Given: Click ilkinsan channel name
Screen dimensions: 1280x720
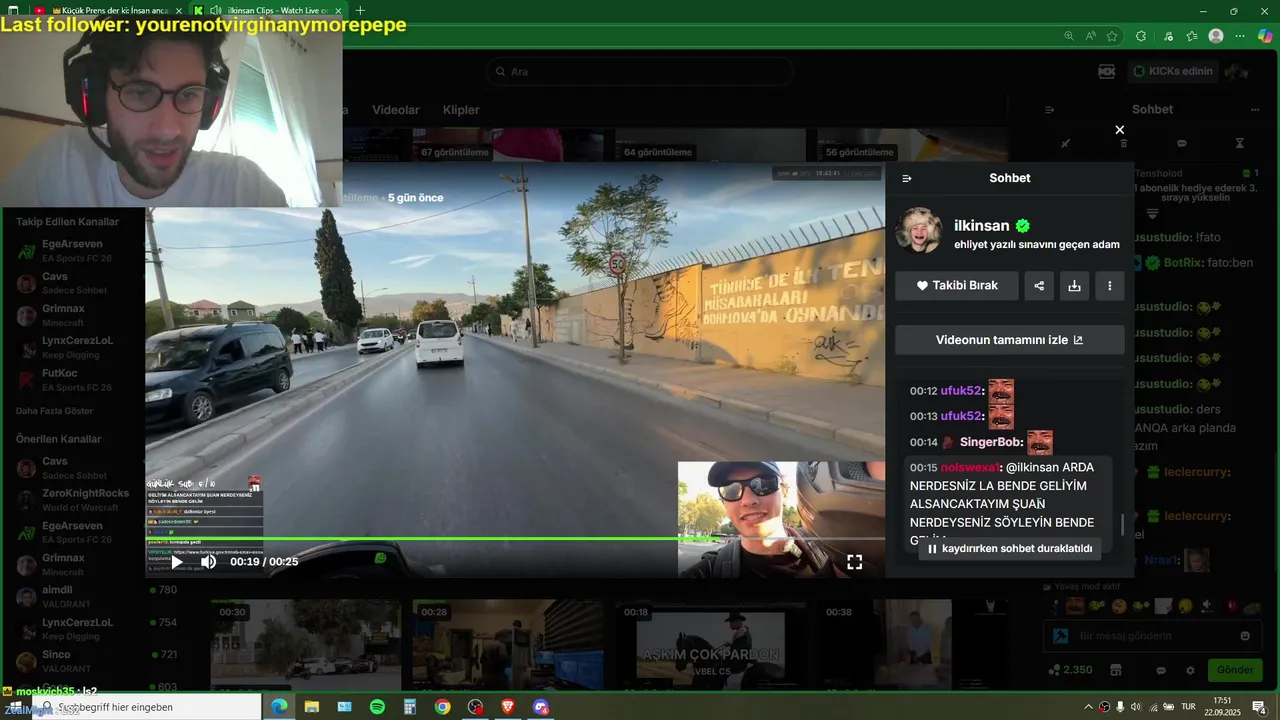Looking at the screenshot, I should (x=982, y=226).
